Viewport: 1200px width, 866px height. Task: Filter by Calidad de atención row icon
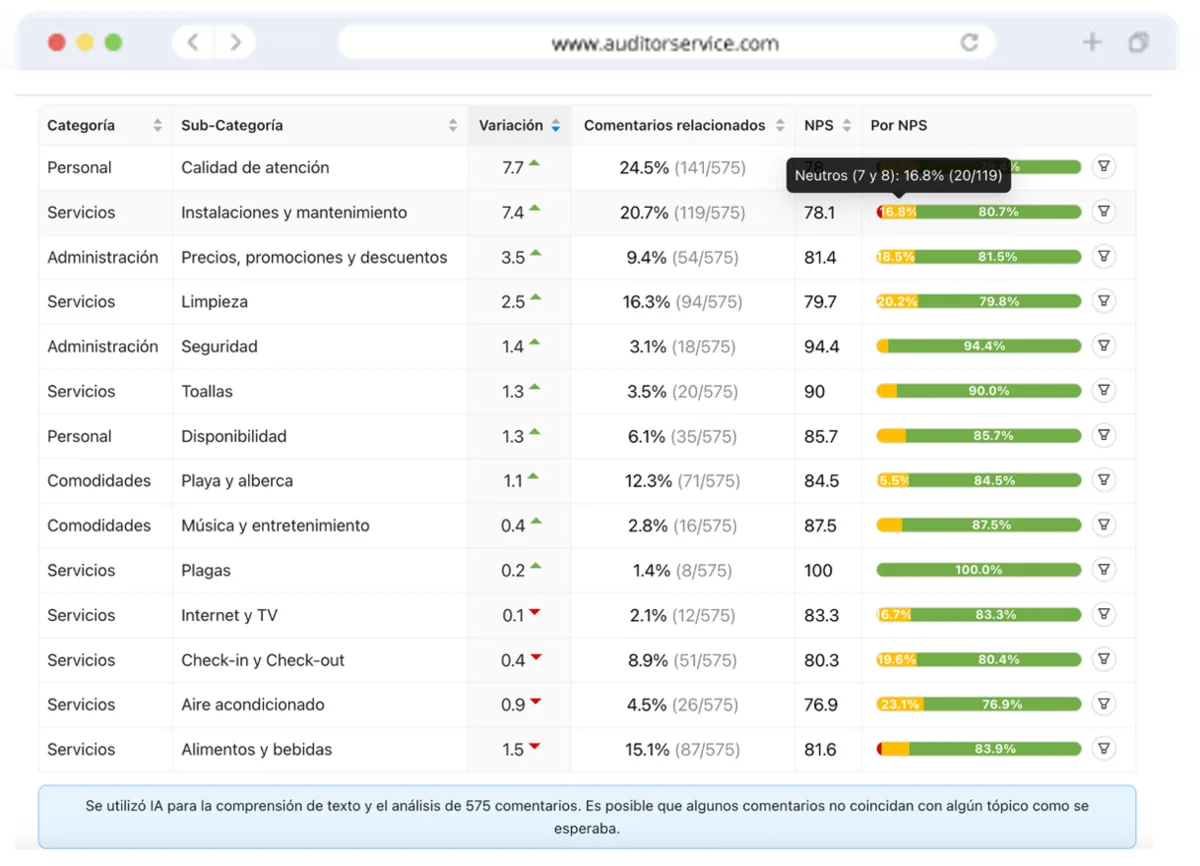coord(1104,167)
